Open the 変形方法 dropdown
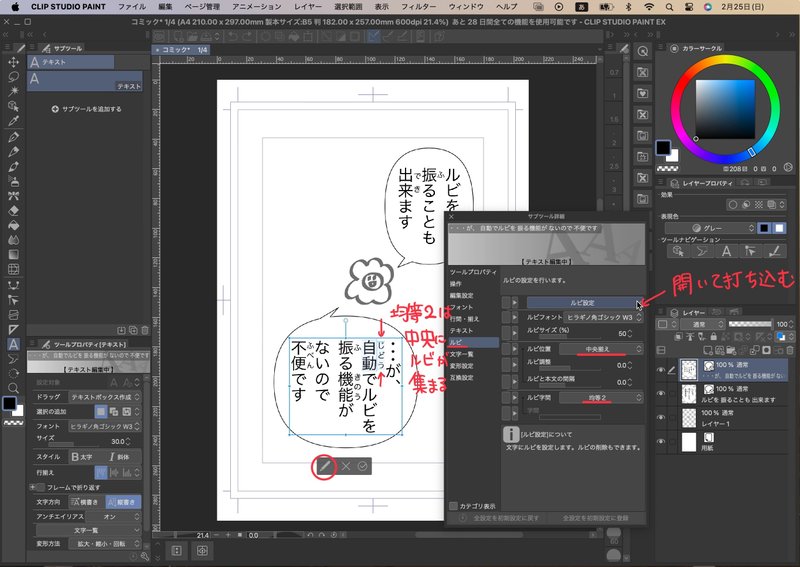800x567 pixels. pos(105,544)
